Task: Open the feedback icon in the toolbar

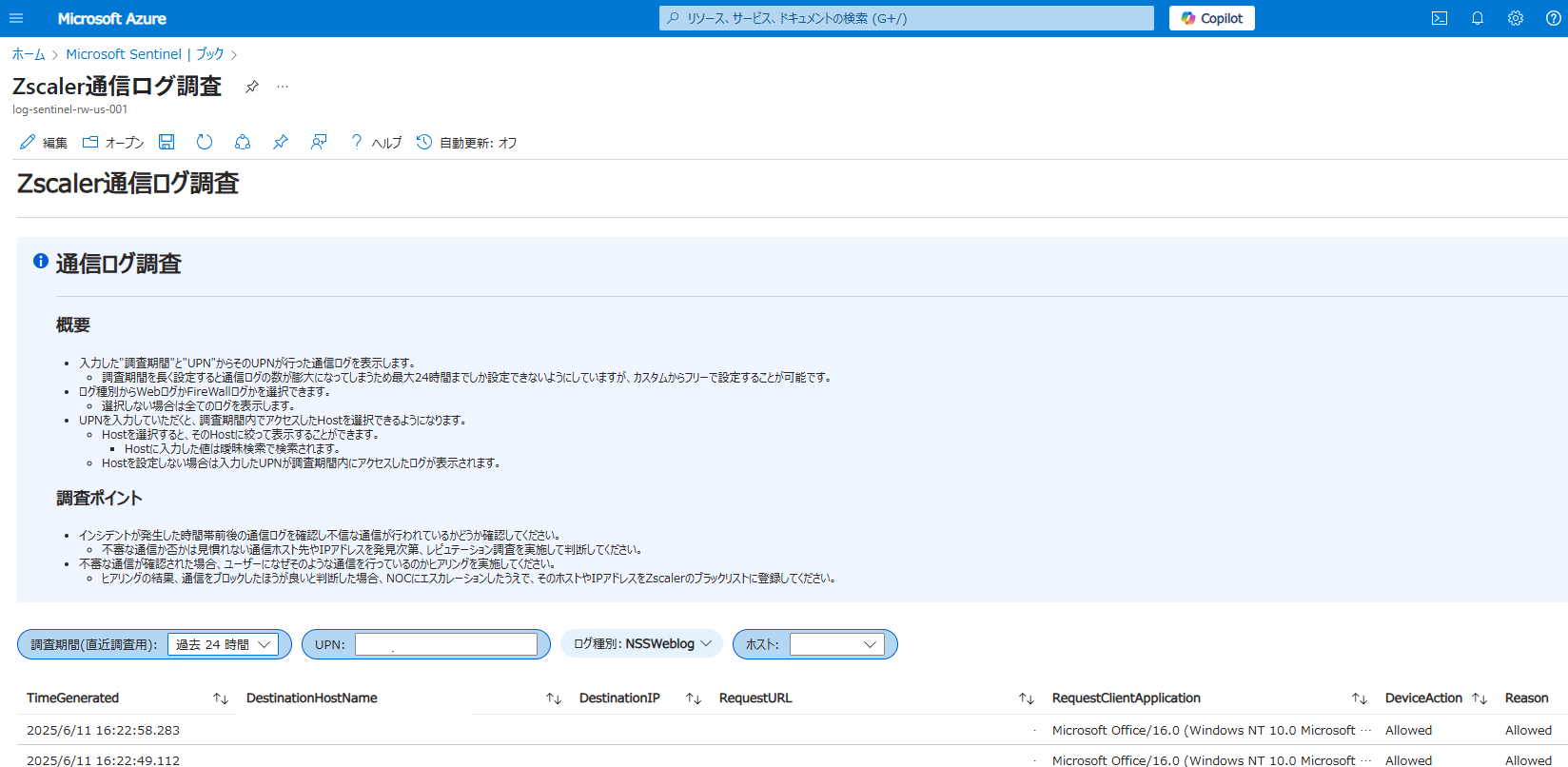Action: (x=319, y=142)
